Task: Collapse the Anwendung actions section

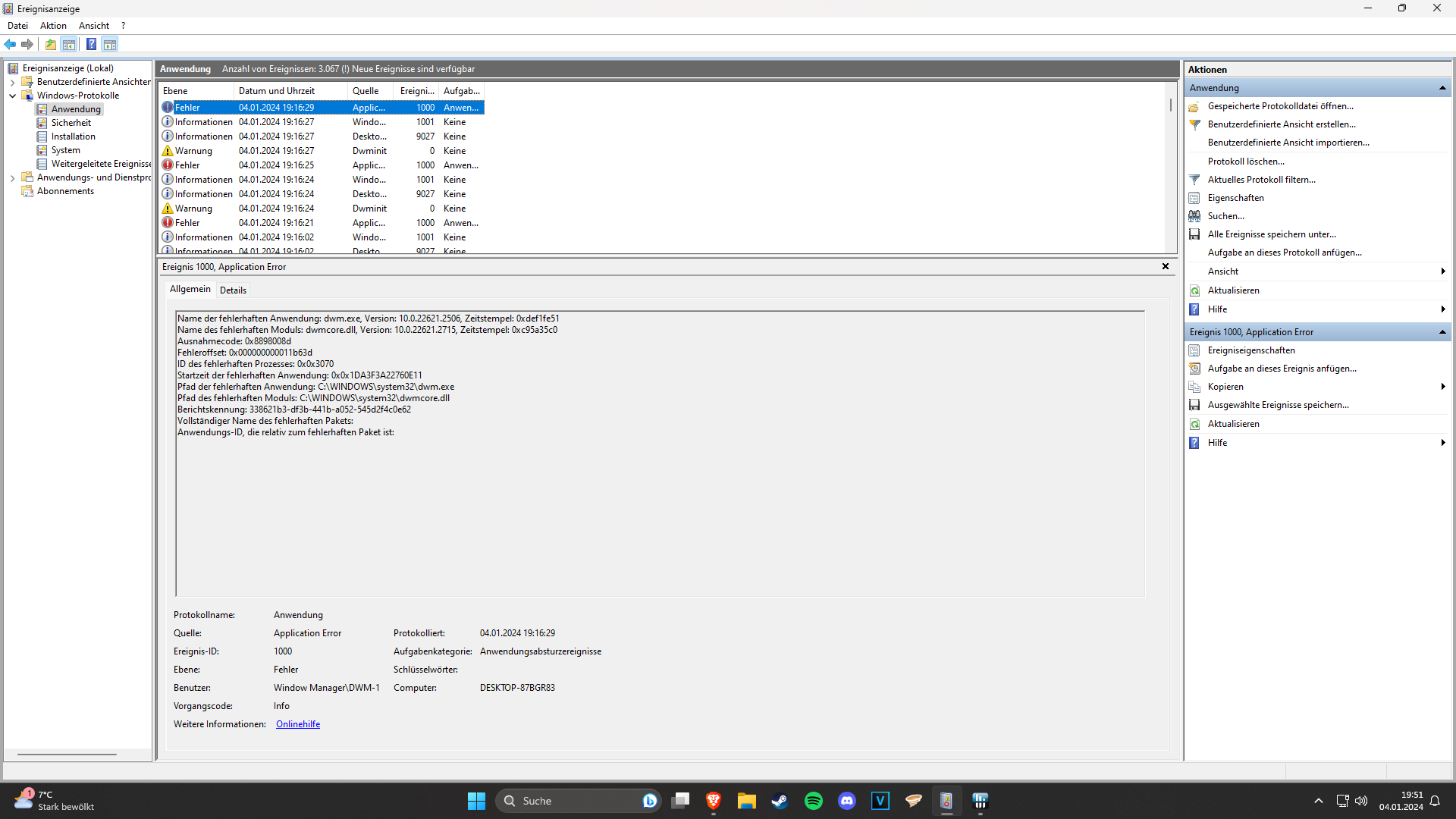Action: click(x=1442, y=88)
